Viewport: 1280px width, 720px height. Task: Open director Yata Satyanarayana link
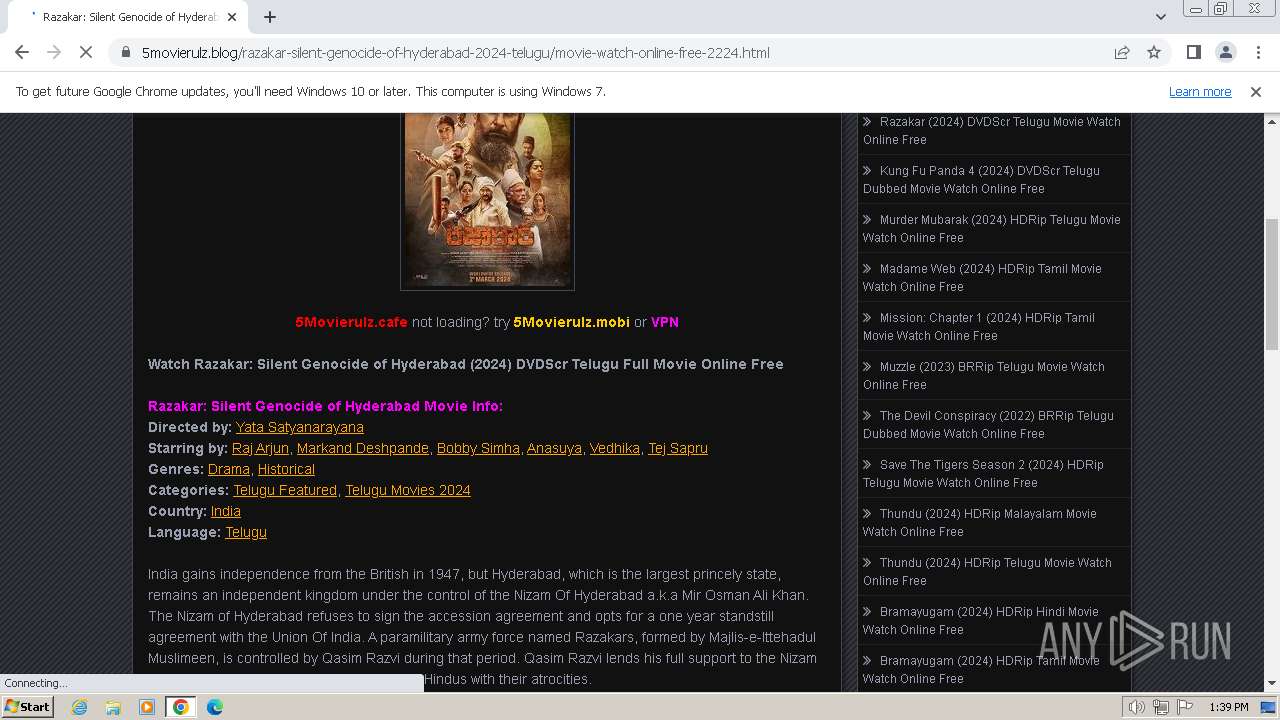click(x=300, y=427)
